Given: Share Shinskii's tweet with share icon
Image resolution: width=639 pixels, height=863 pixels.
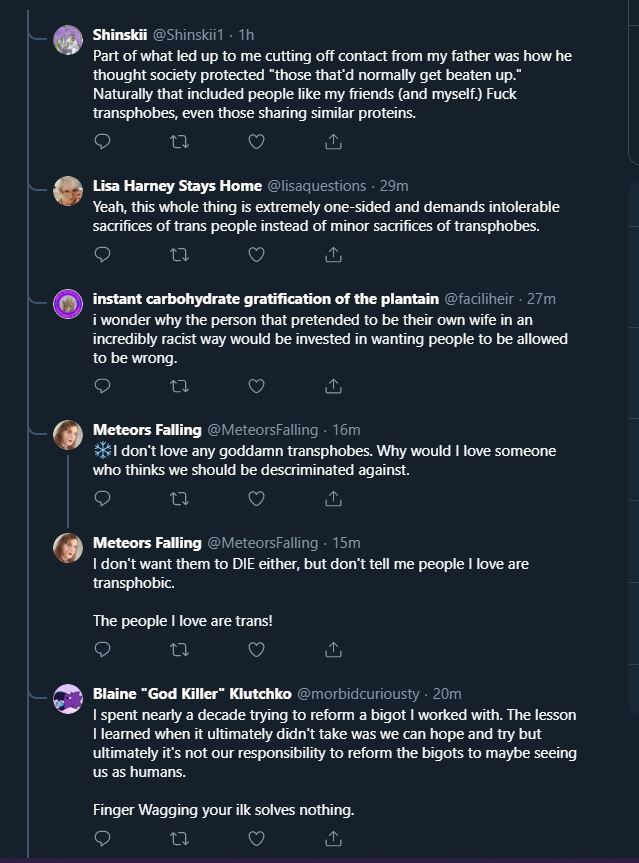Looking at the screenshot, I should 333,142.
